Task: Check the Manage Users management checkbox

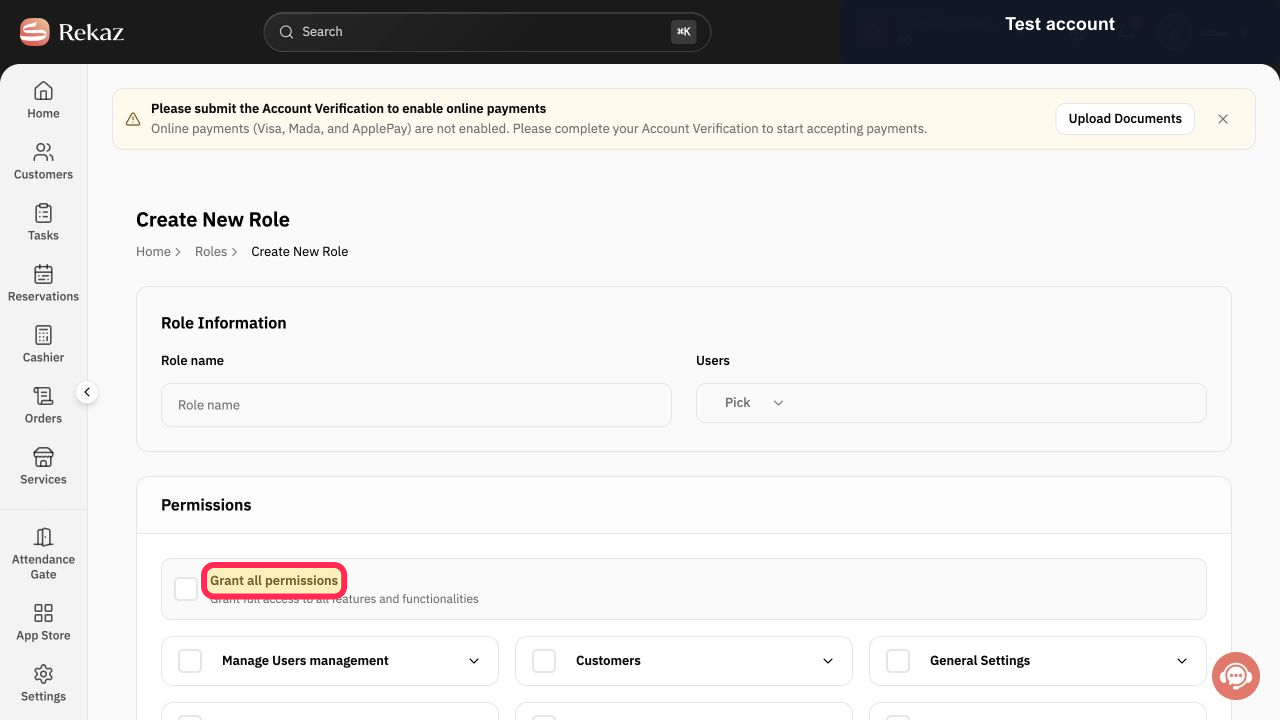Action: pos(190,661)
